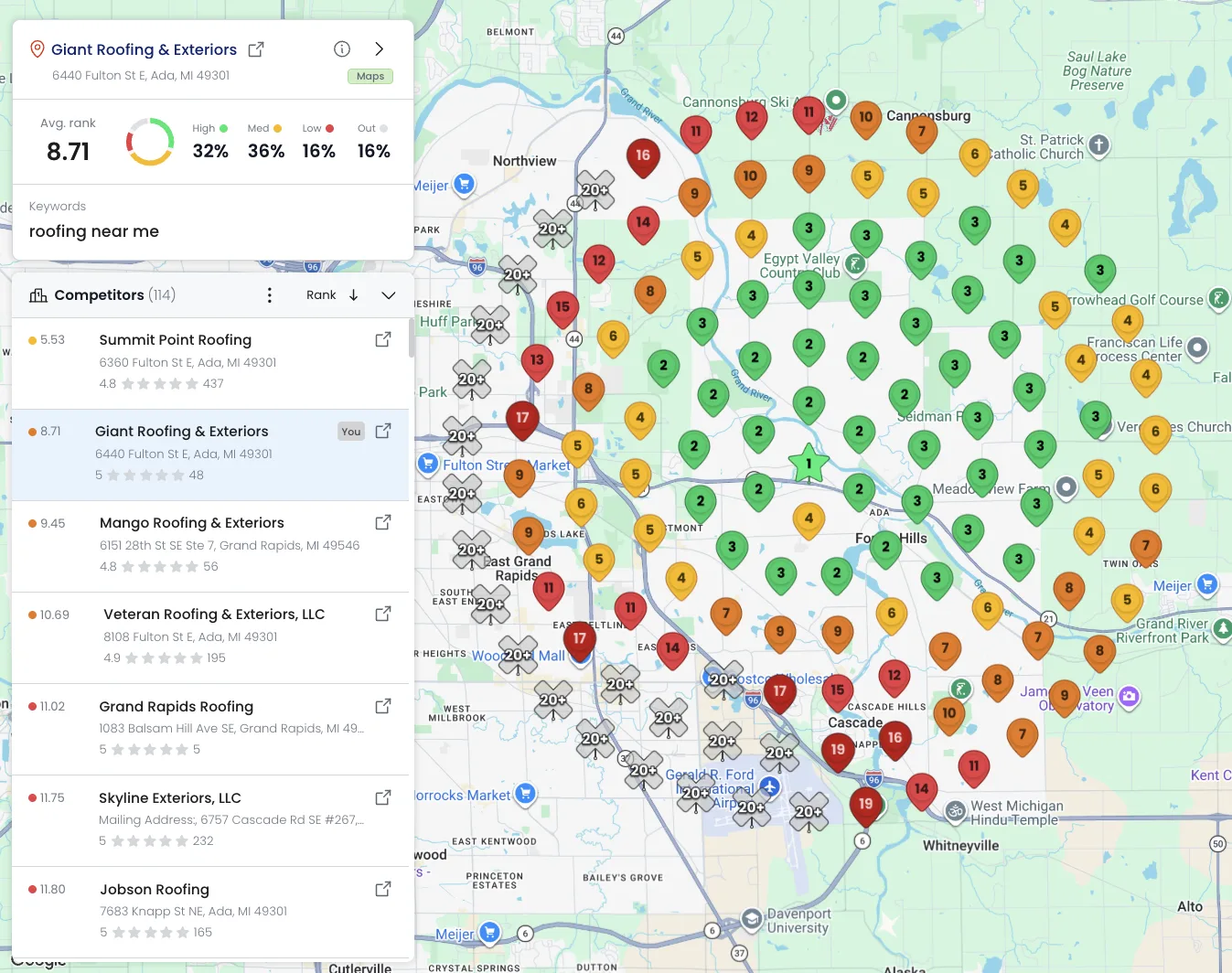Click the High 32% statistic
This screenshot has width=1232, height=973.
click(210, 143)
